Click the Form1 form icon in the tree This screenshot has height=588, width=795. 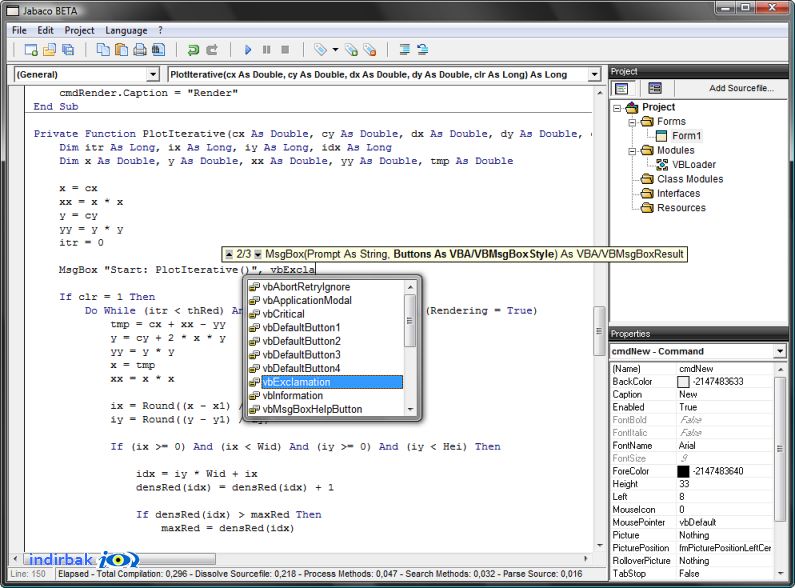click(x=661, y=136)
